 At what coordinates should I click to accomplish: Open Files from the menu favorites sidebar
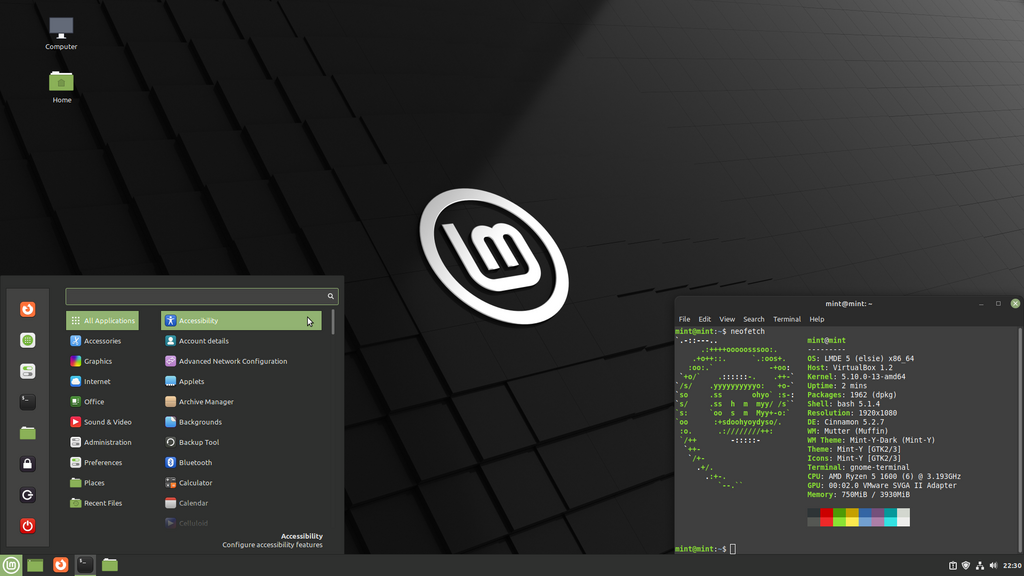coord(27,433)
